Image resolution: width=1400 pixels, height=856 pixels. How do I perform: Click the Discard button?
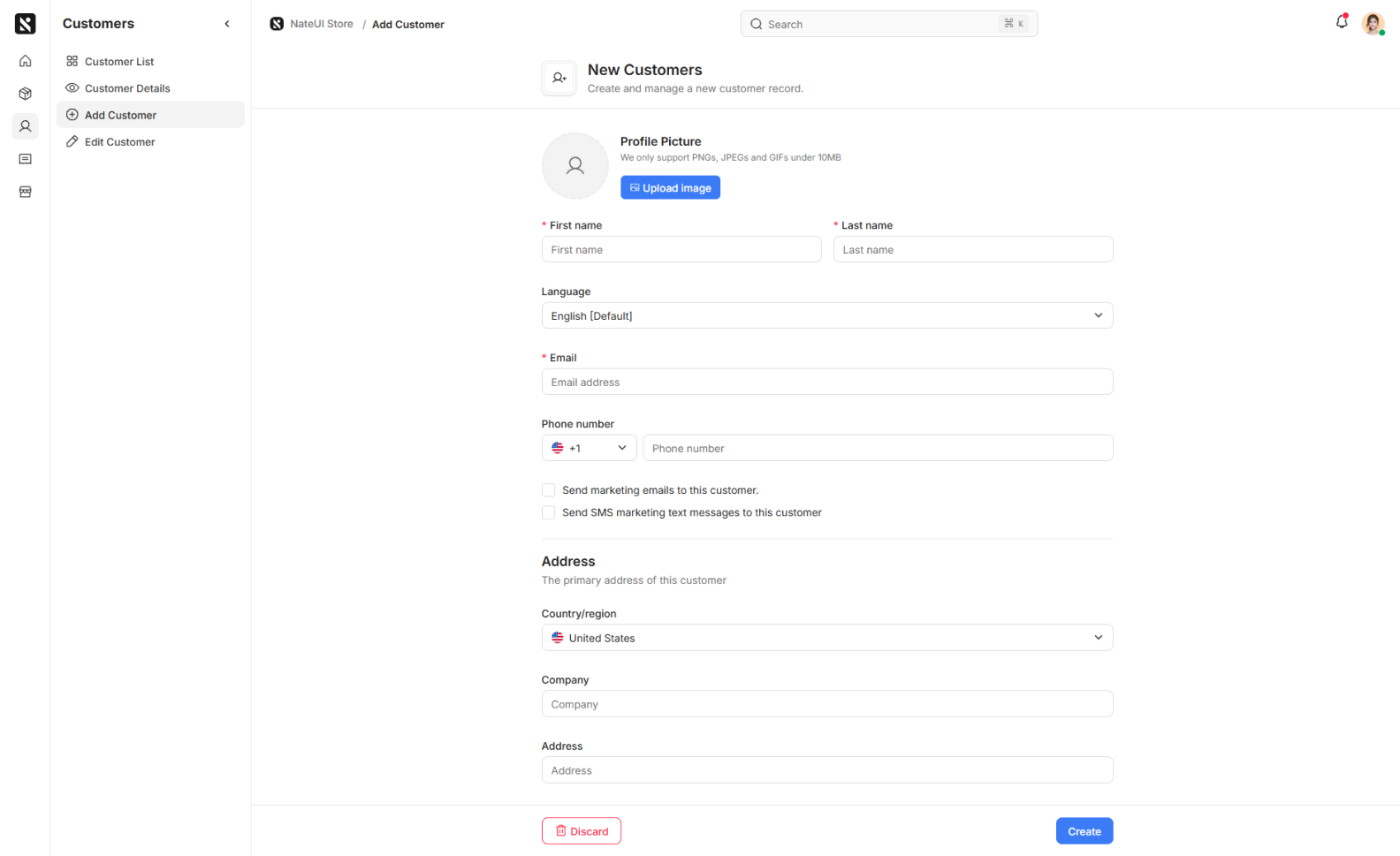pos(582,831)
